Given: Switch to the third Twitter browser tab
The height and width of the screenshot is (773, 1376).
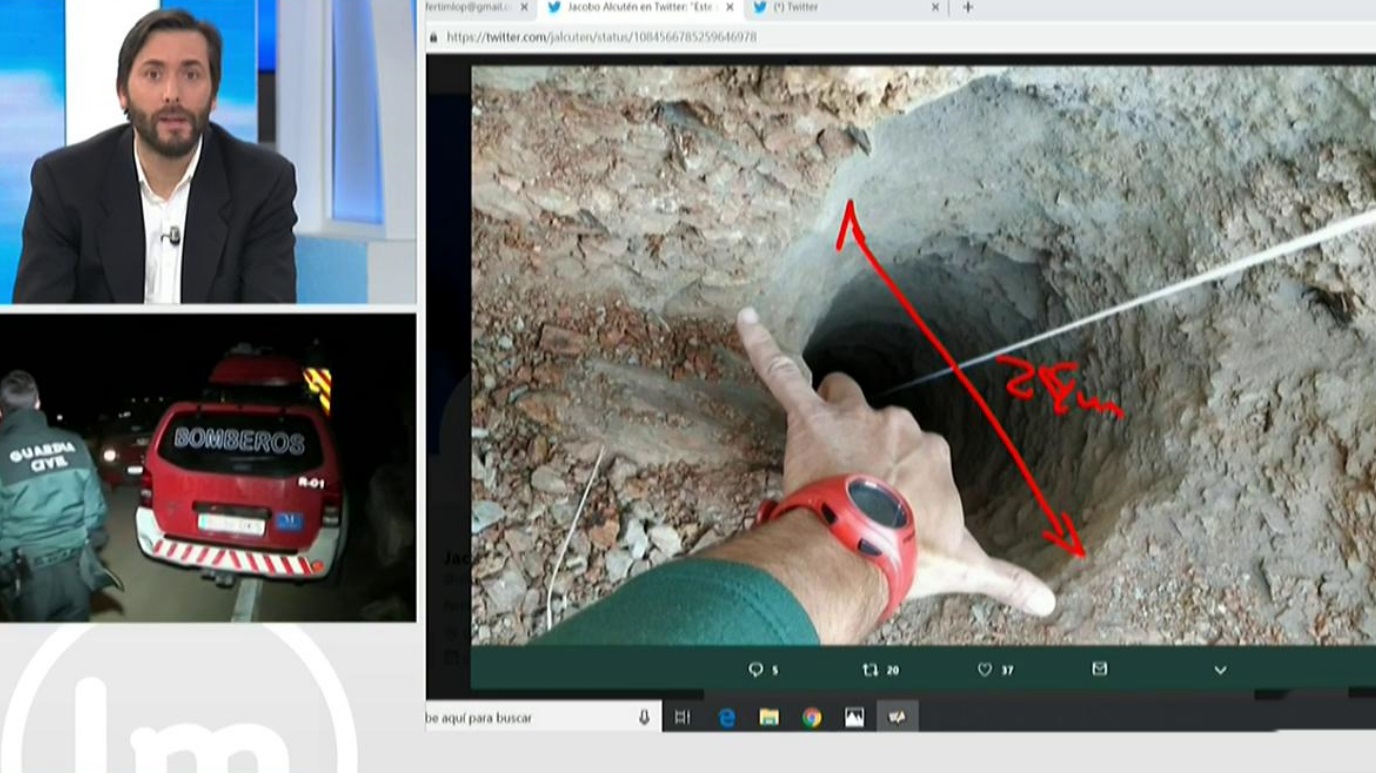Looking at the screenshot, I should (840, 8).
